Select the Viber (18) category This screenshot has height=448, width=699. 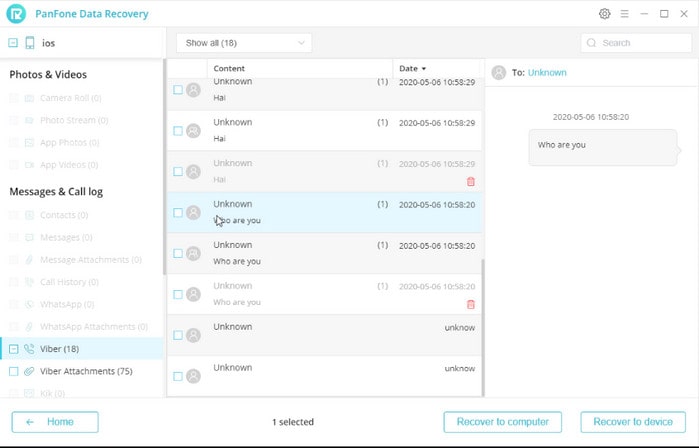coord(82,349)
